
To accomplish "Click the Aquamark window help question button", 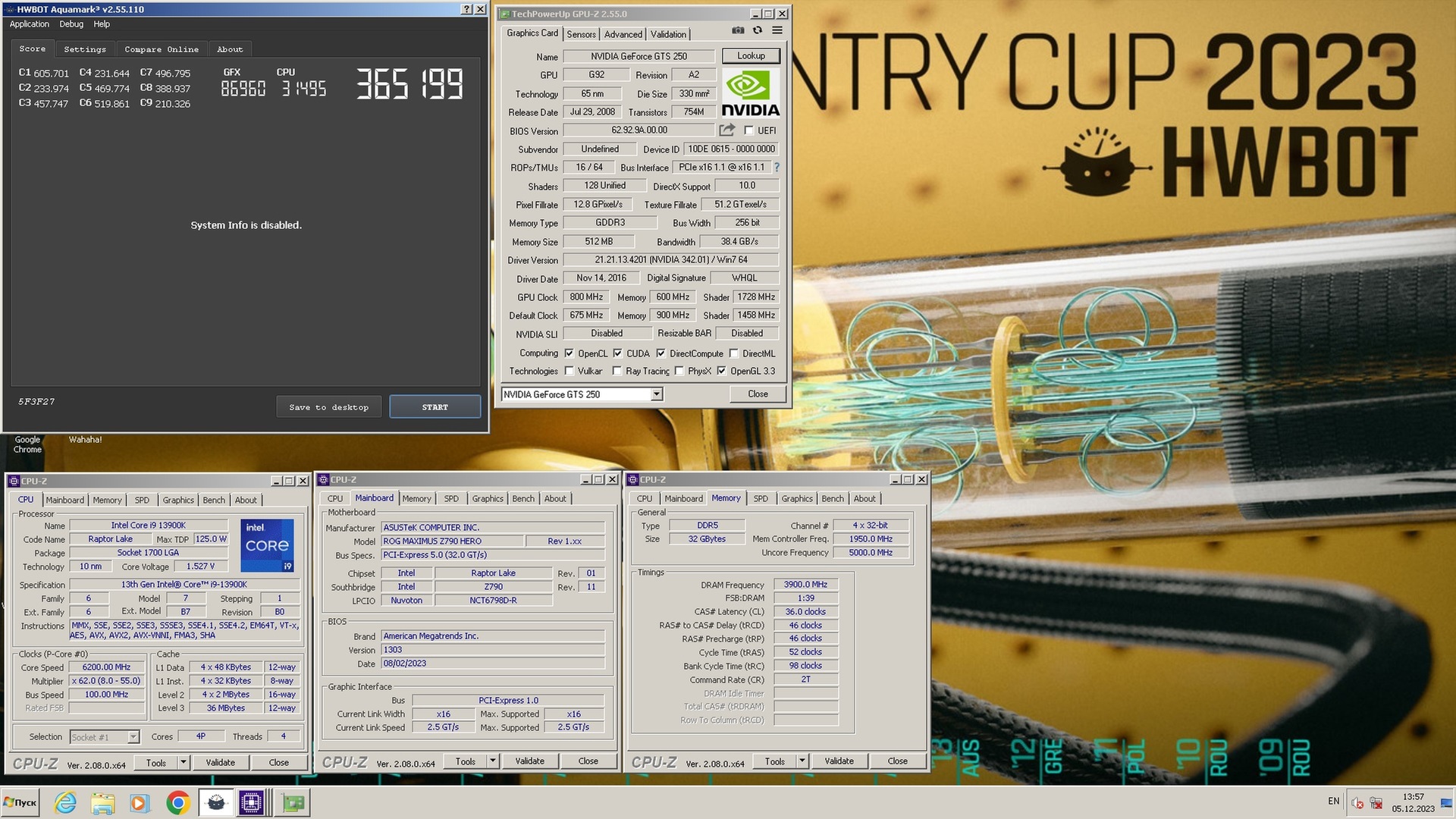I will point(466,9).
